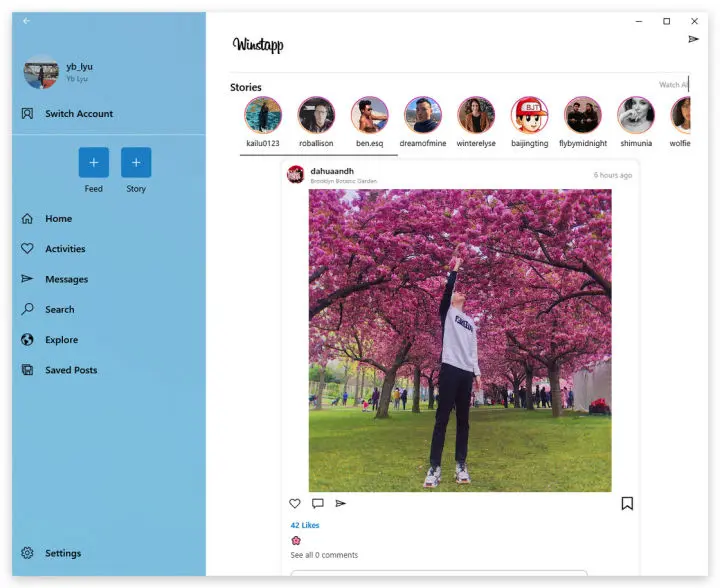This screenshot has width=720, height=588.
Task: Open Saved Posts in sidebar
Action: point(108,370)
